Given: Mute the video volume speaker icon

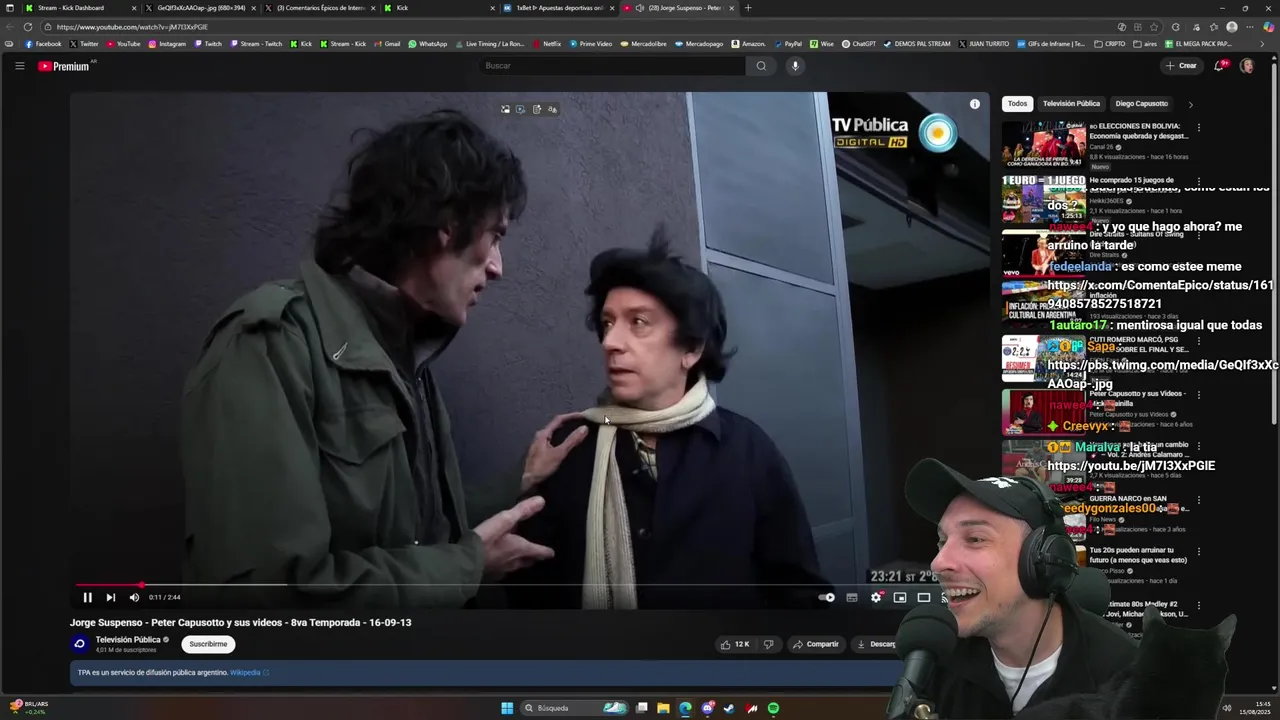Looking at the screenshot, I should tap(134, 597).
